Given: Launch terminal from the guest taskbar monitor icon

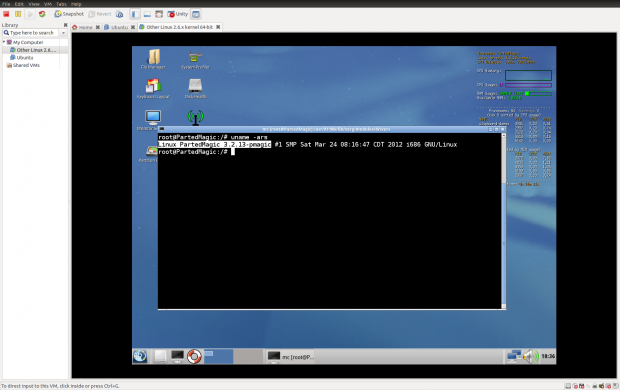Looking at the screenshot, I should coord(177,356).
